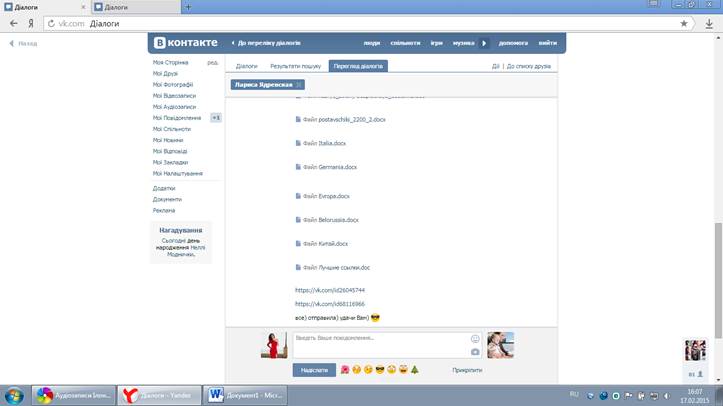
Task: Open Мої Налаштування in sidebar
Action: 178,173
